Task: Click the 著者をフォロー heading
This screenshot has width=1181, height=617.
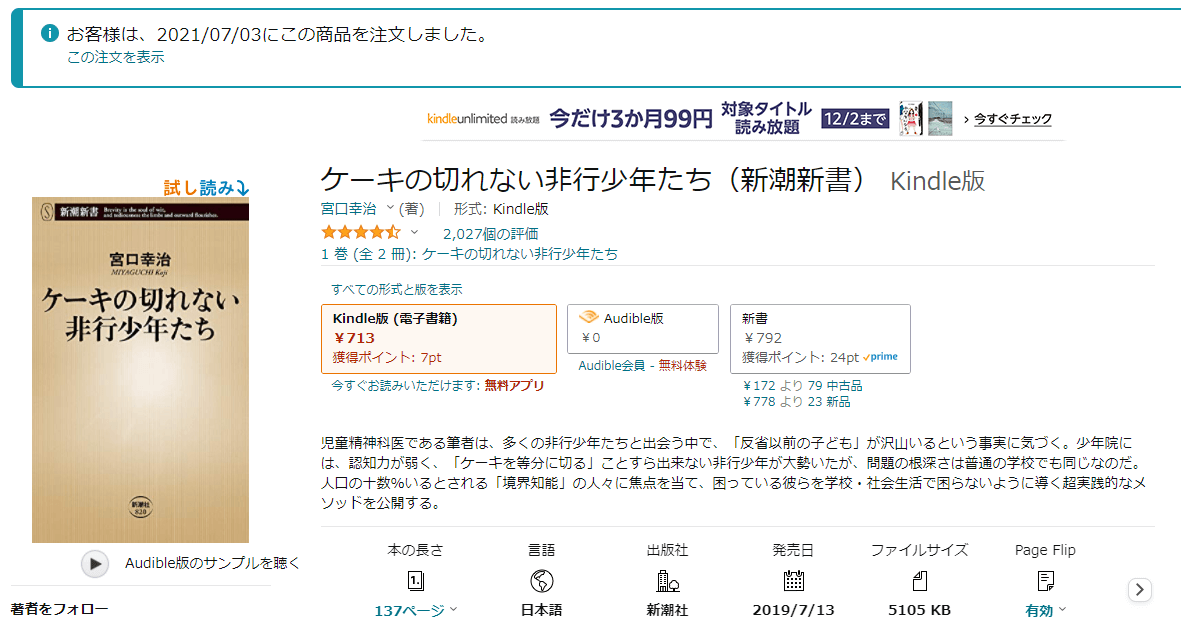Action: pos(60,609)
